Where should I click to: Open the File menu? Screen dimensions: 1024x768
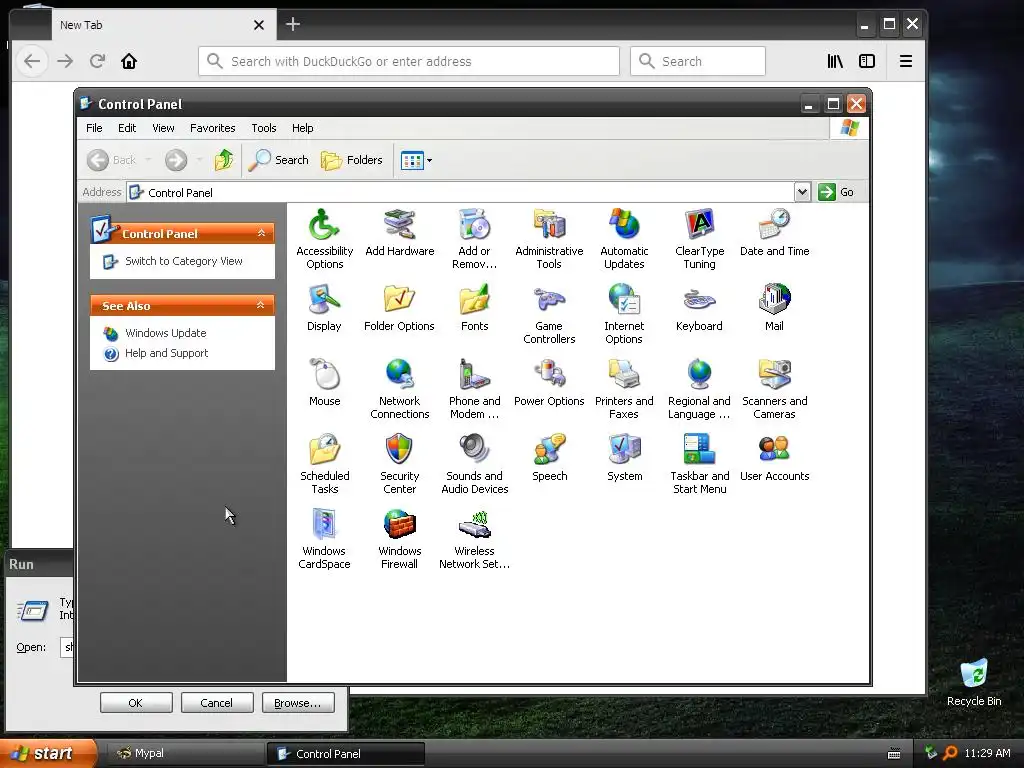point(94,128)
